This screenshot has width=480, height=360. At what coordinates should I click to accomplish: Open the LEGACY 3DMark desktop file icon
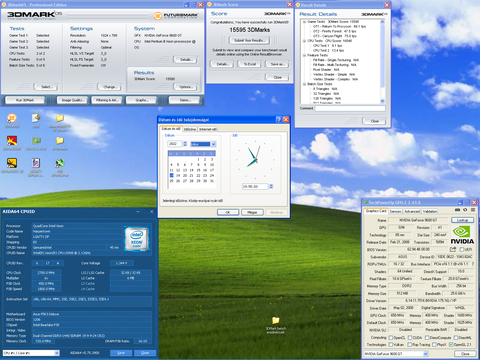click(x=36, y=164)
